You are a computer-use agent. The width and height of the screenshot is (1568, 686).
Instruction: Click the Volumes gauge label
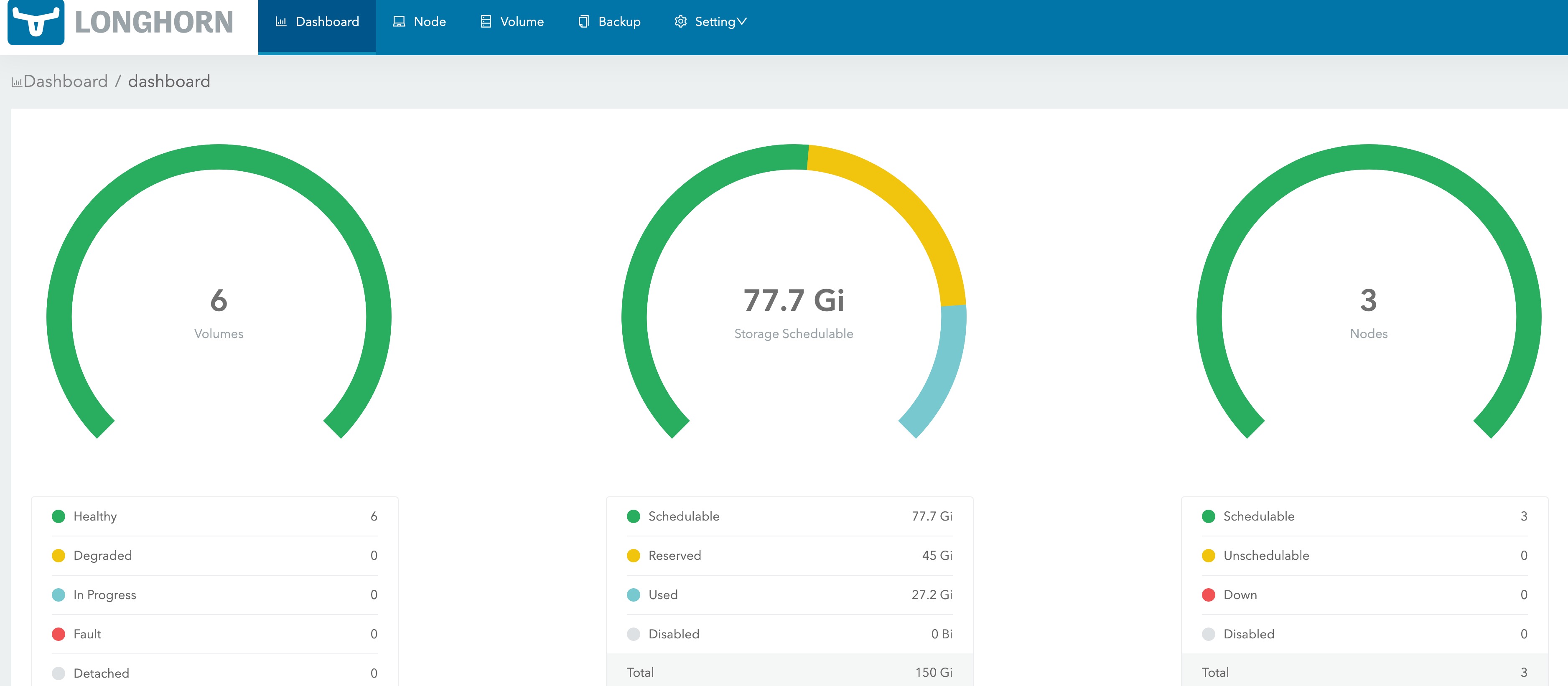tap(219, 333)
